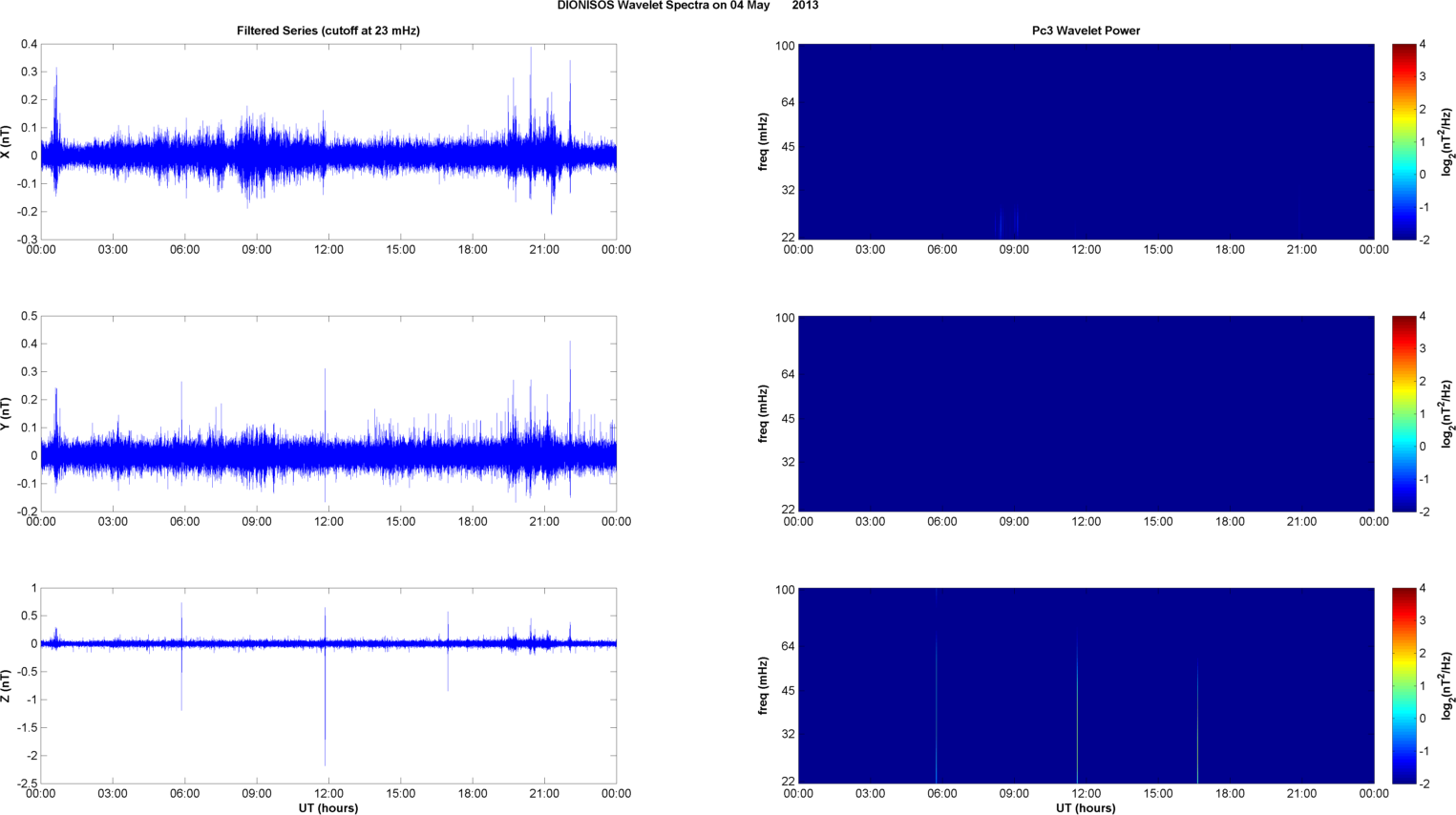Click the '-2.5' tick on Z plot axis

tap(27, 784)
